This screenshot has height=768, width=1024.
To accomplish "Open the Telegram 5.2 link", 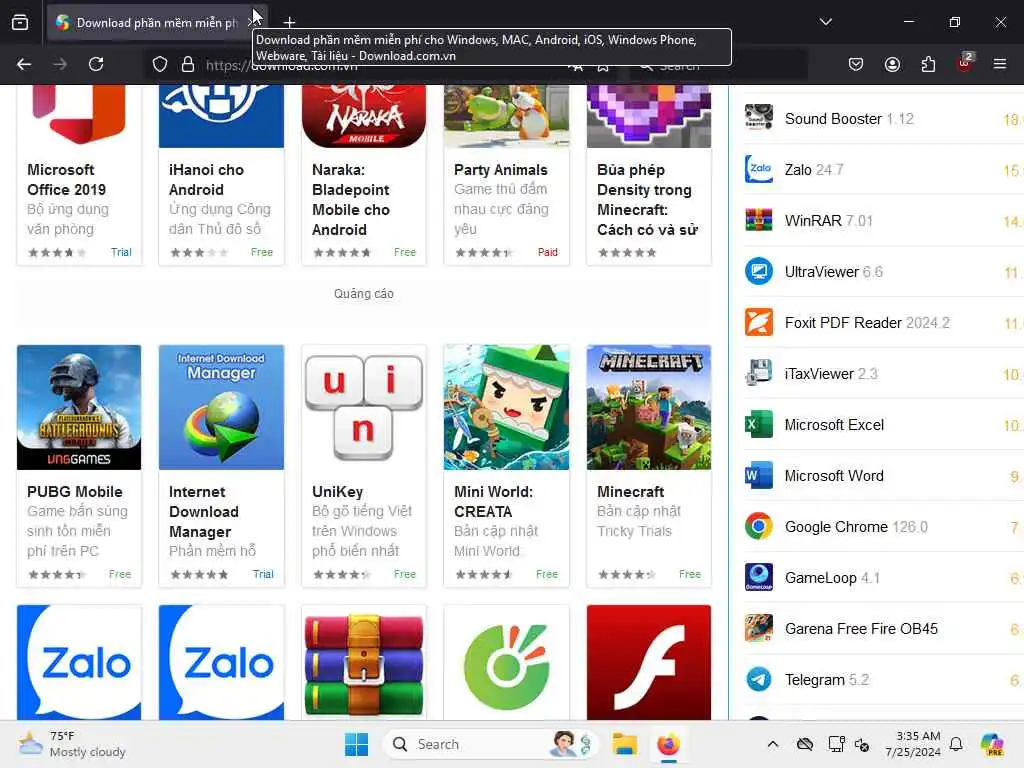I will (x=827, y=680).
